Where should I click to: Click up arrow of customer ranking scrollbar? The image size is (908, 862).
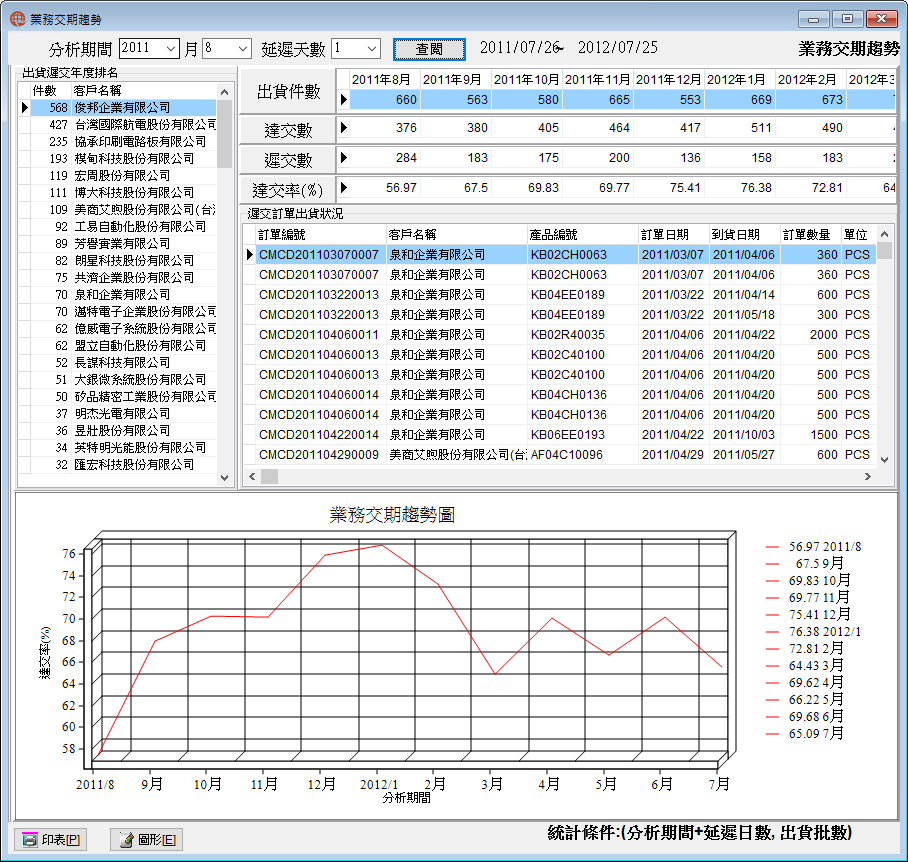(225, 91)
